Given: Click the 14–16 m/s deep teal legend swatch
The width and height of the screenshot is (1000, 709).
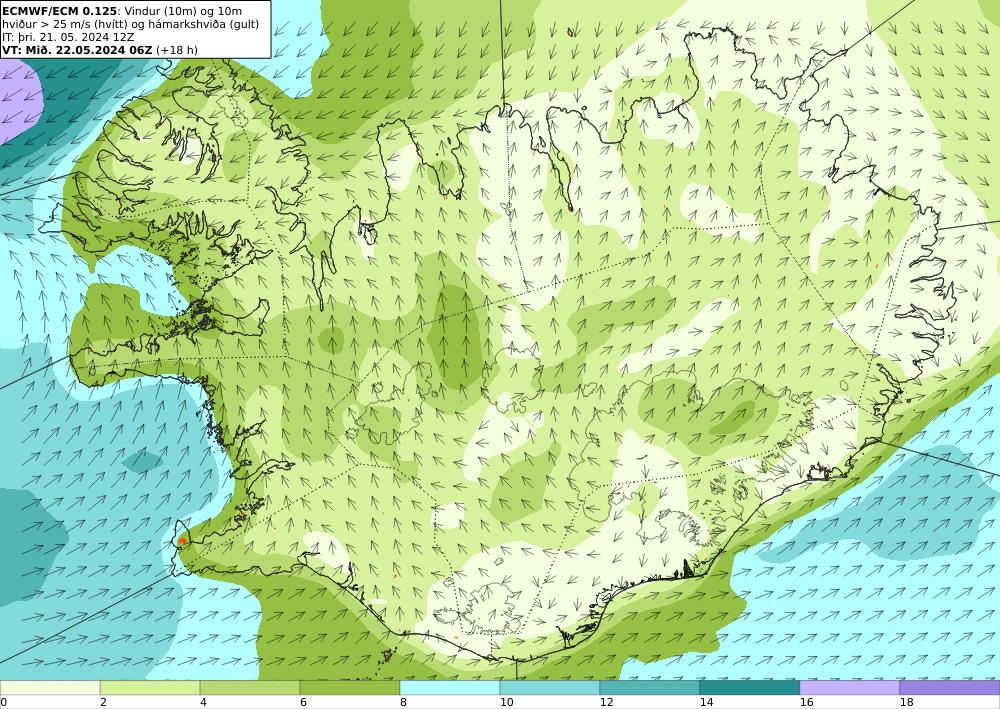Looking at the screenshot, I should pyautogui.click(x=750, y=687).
